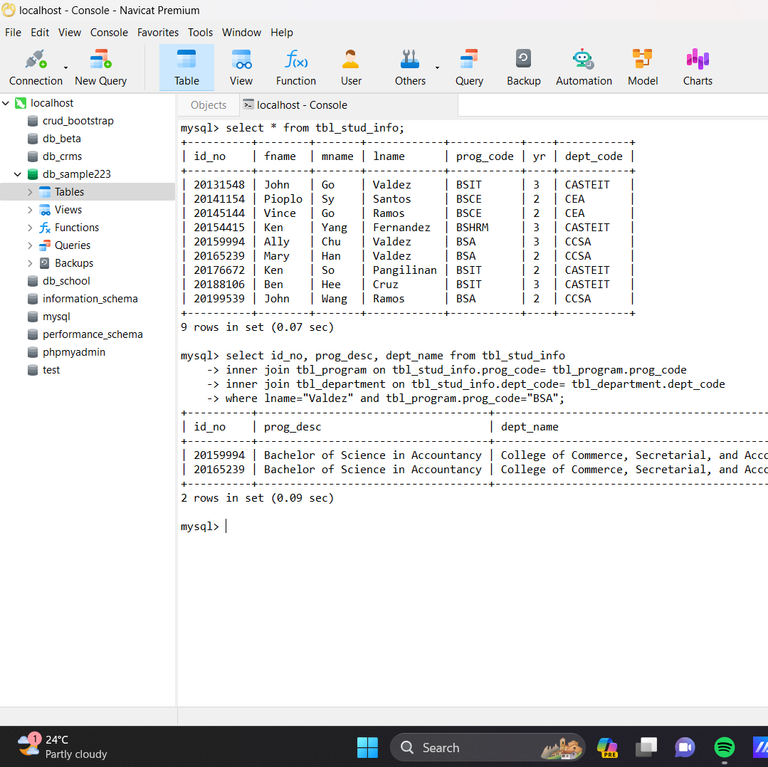The image size is (768, 767).
Task: Select db_crms database
Action: click(62, 156)
